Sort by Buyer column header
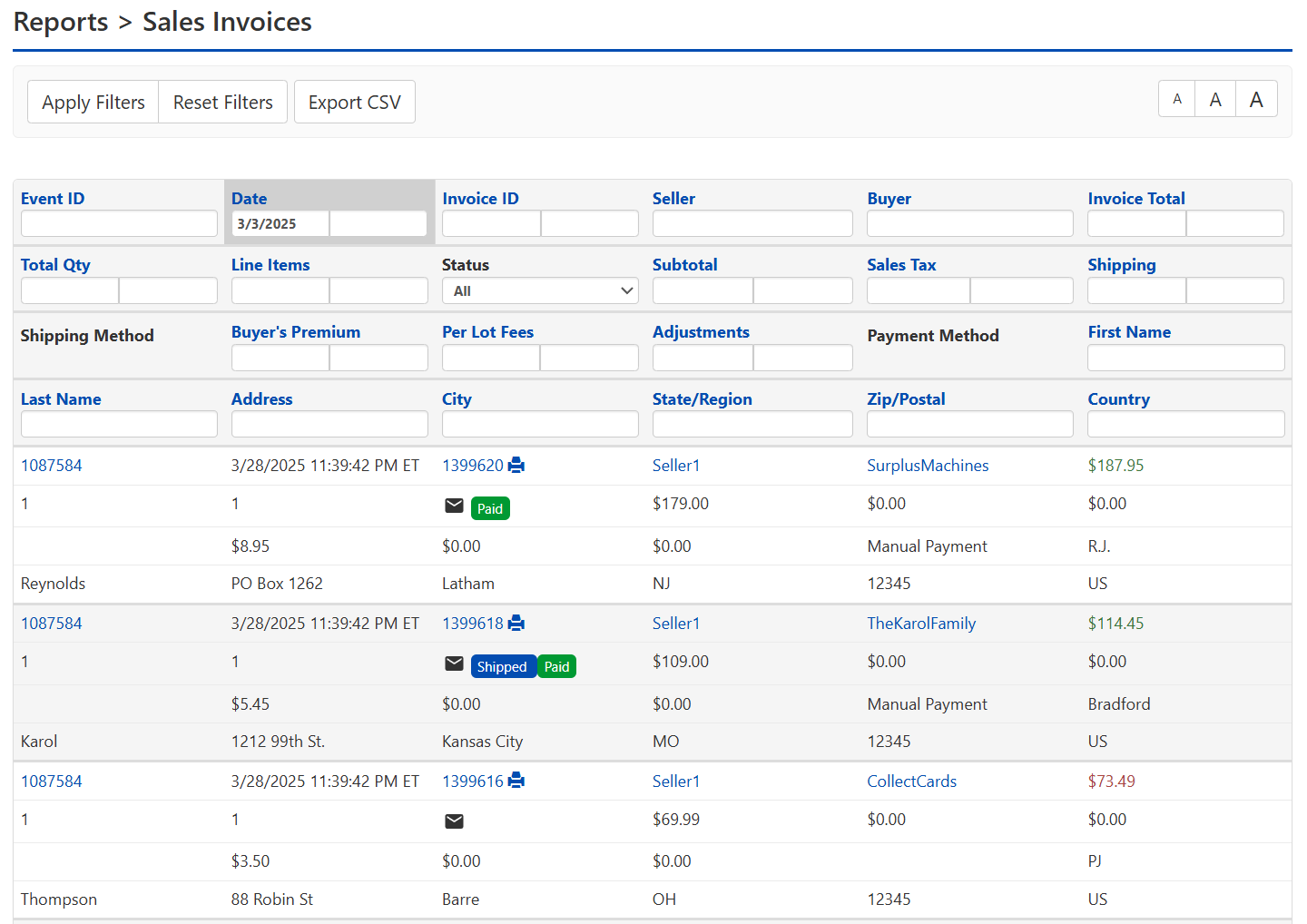 click(x=889, y=199)
